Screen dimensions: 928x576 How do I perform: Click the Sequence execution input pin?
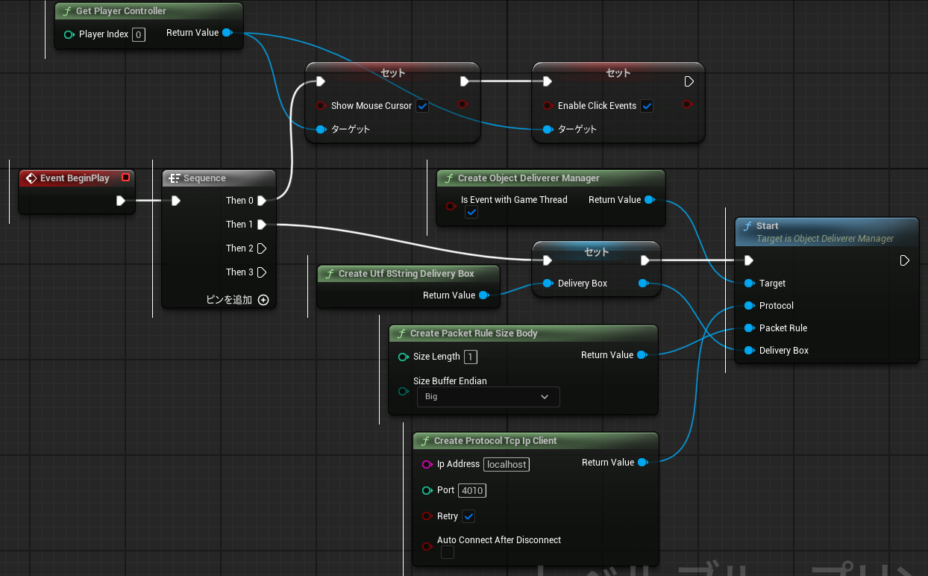click(x=175, y=201)
